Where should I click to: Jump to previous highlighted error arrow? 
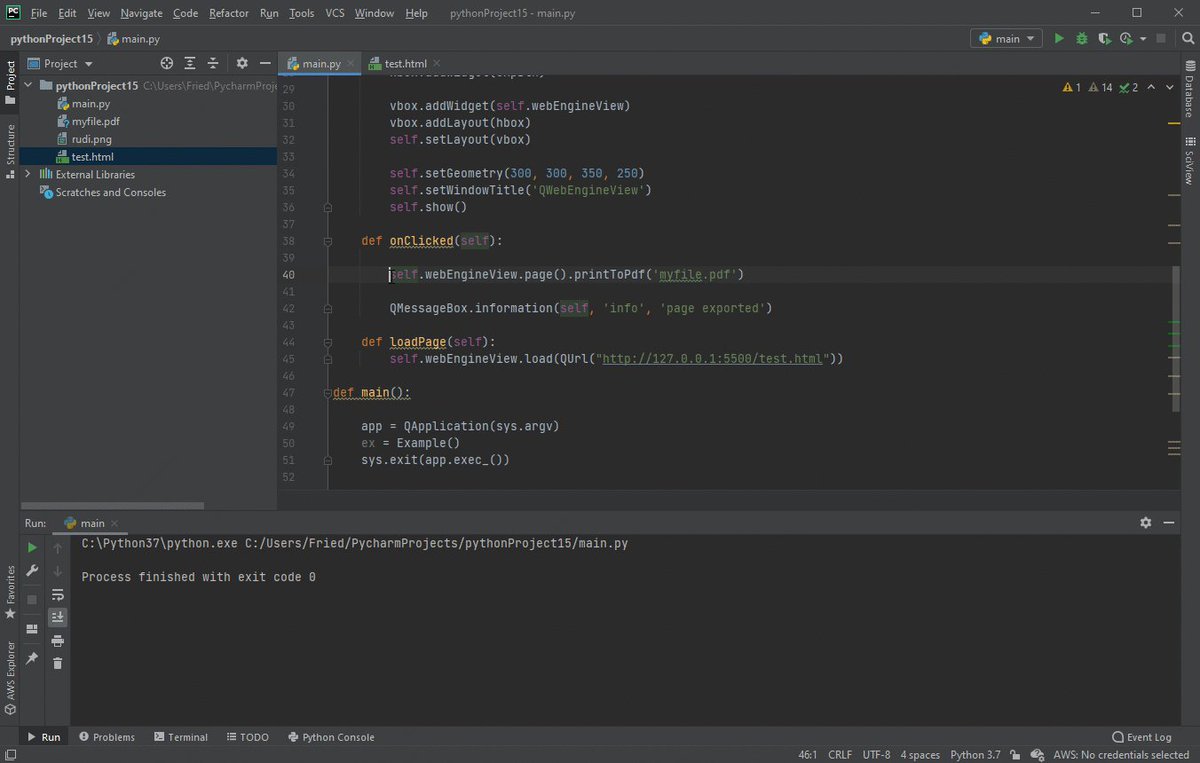[1151, 88]
